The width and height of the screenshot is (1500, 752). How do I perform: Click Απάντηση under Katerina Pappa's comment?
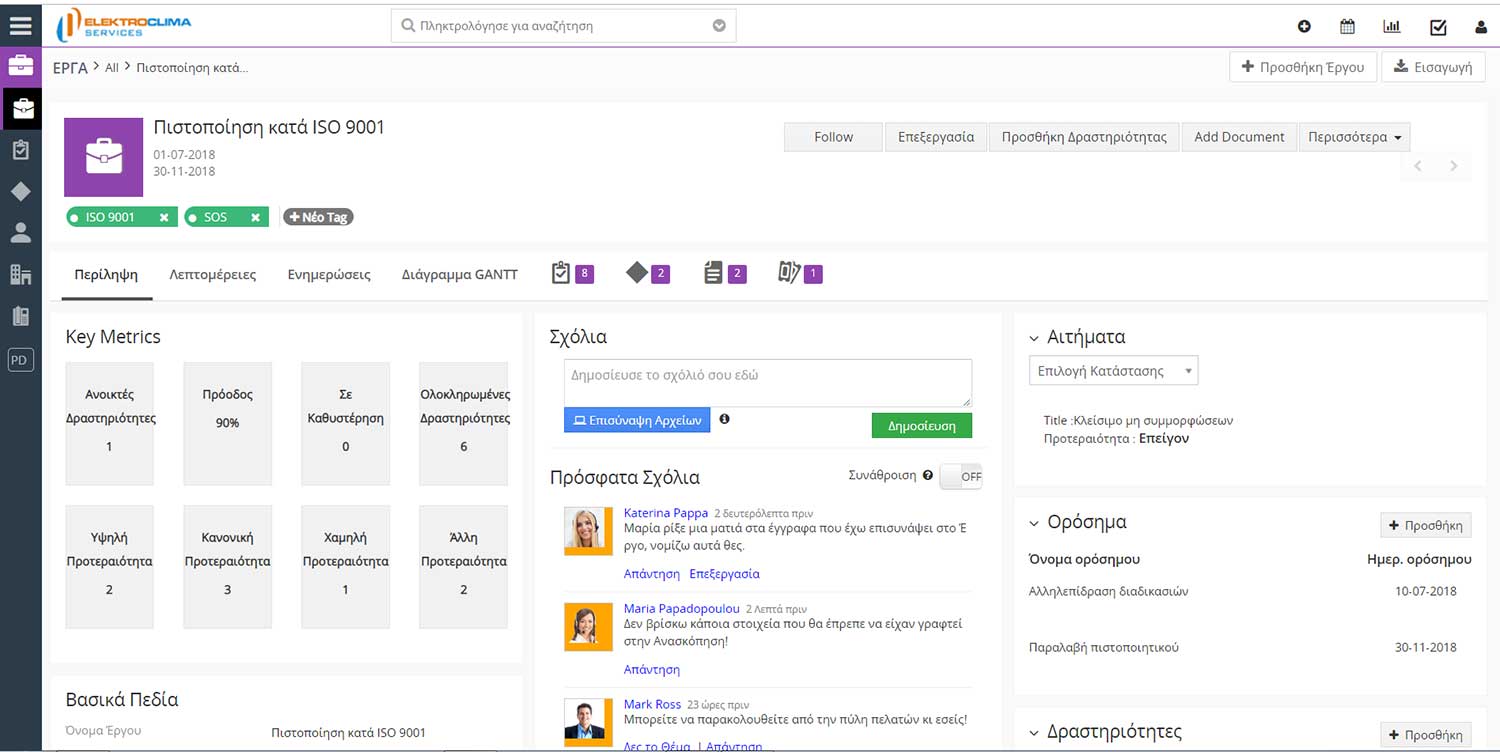pos(652,574)
